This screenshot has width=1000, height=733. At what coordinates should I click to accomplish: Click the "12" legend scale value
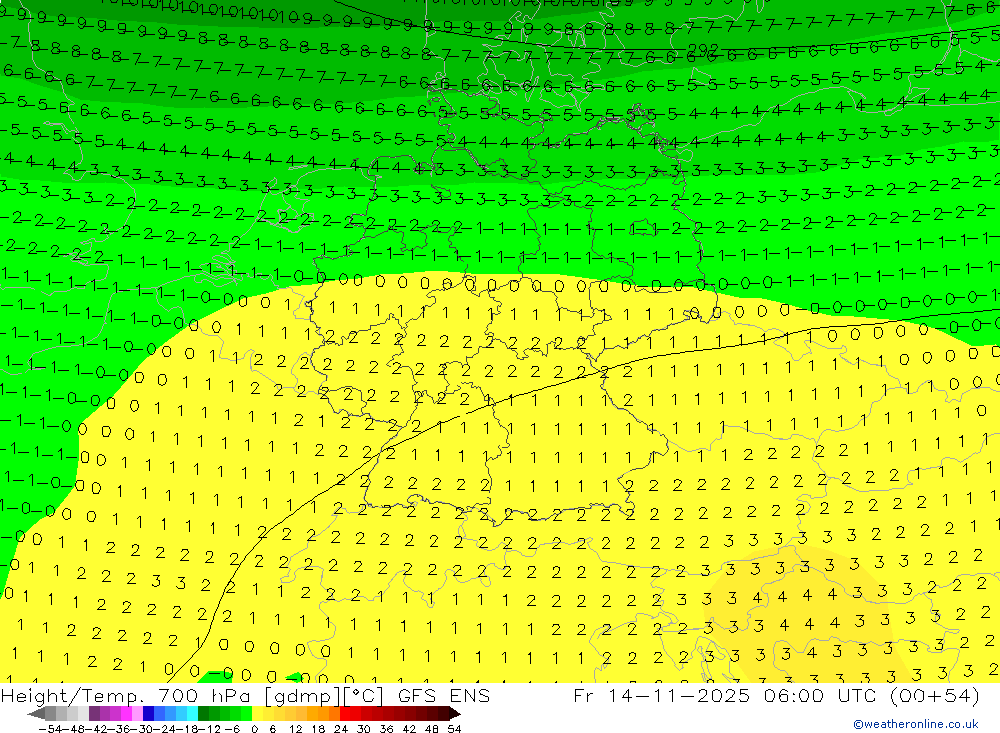point(295,729)
